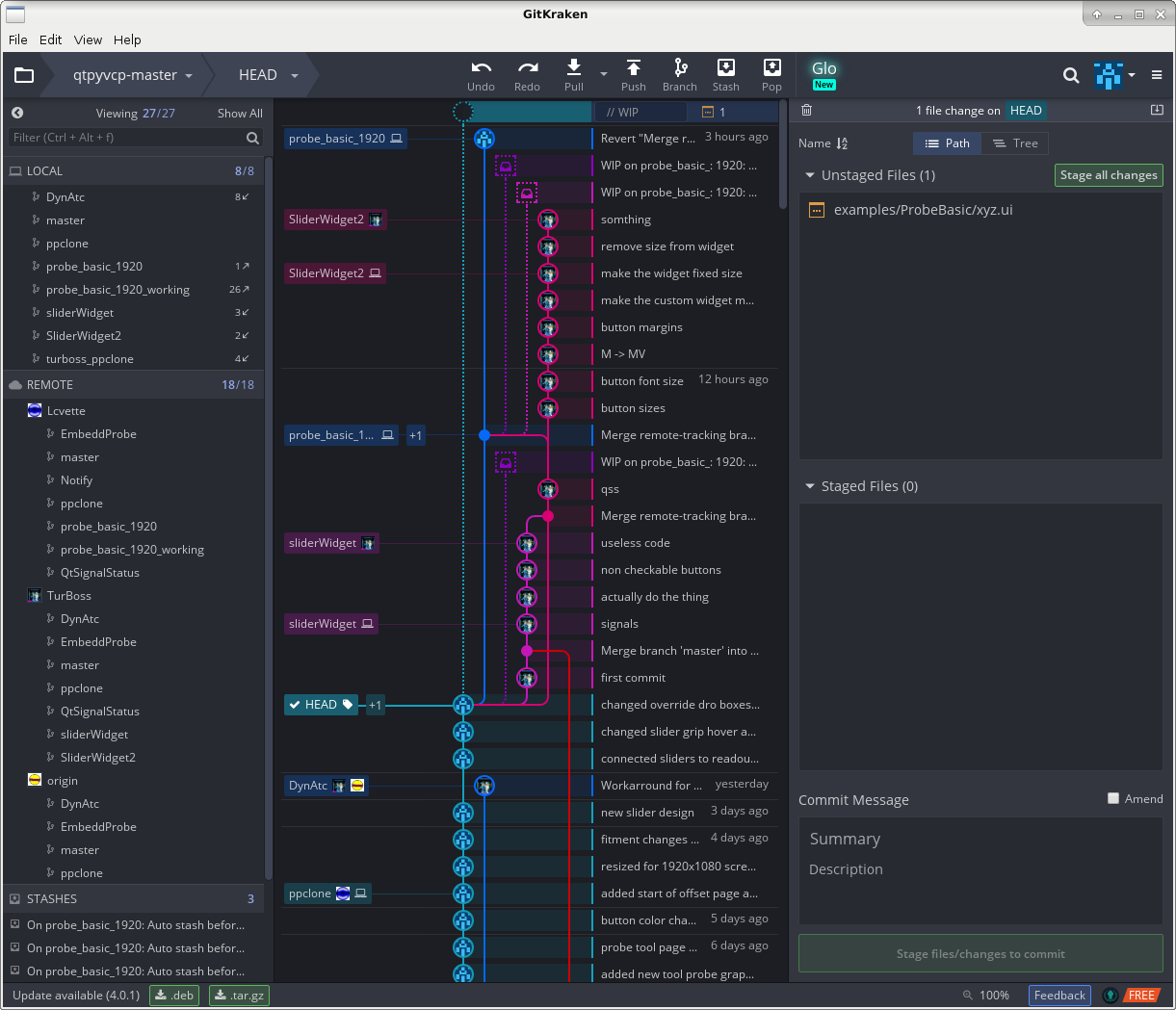The height and width of the screenshot is (1010, 1176).
Task: Select commit 'actually do the thing'
Action: pos(655,597)
